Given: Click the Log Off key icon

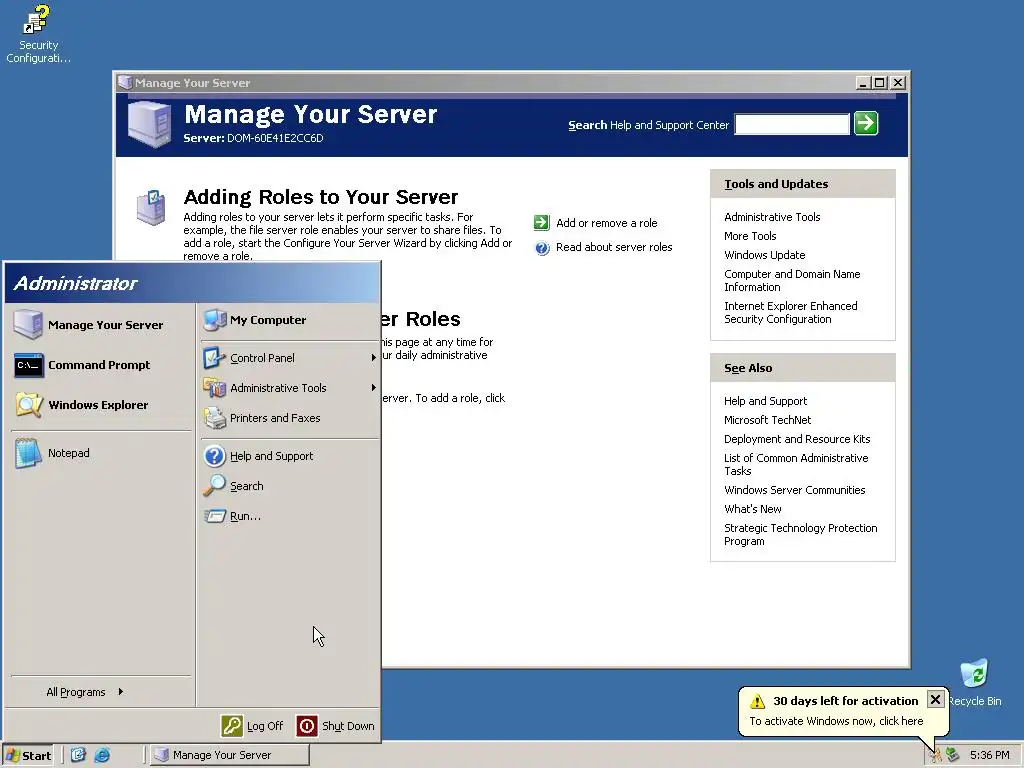Looking at the screenshot, I should click(x=232, y=726).
